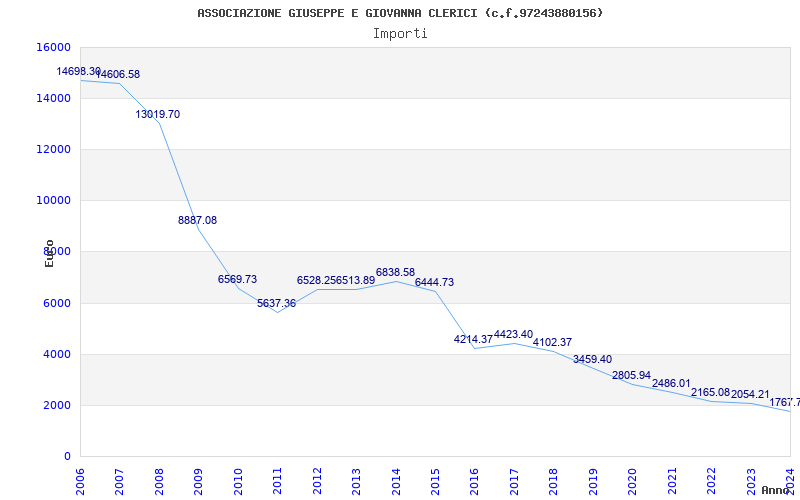
Task: Click the 5637.36 data label
Action: (277, 304)
